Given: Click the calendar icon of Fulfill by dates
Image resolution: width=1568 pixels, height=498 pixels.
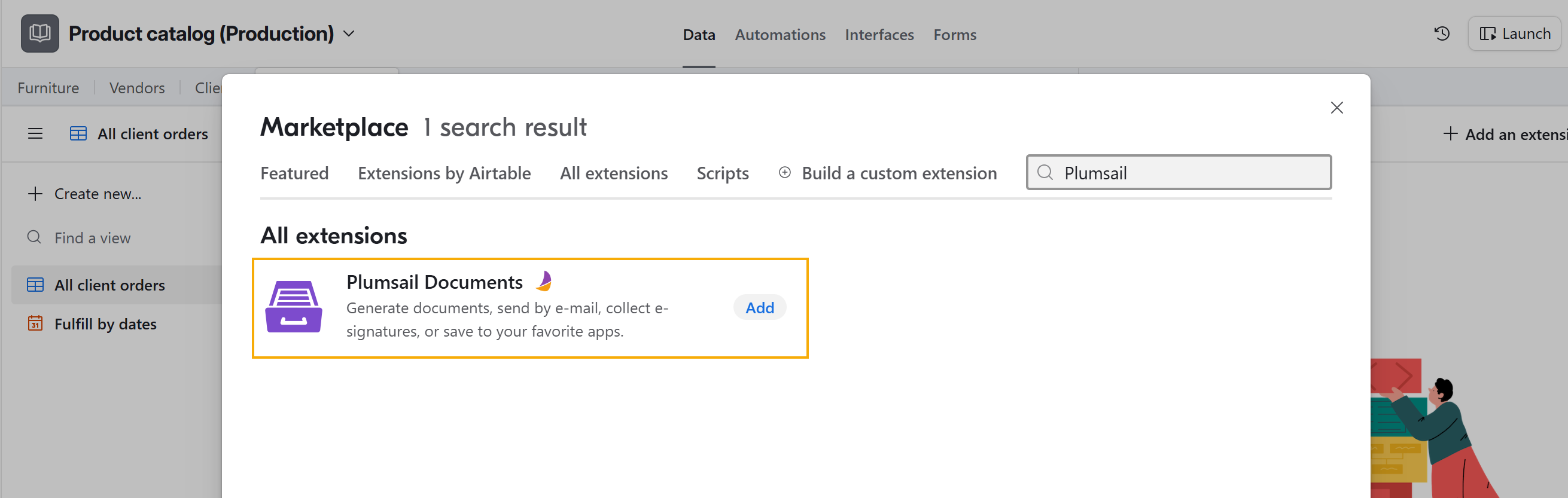Looking at the screenshot, I should [35, 323].
